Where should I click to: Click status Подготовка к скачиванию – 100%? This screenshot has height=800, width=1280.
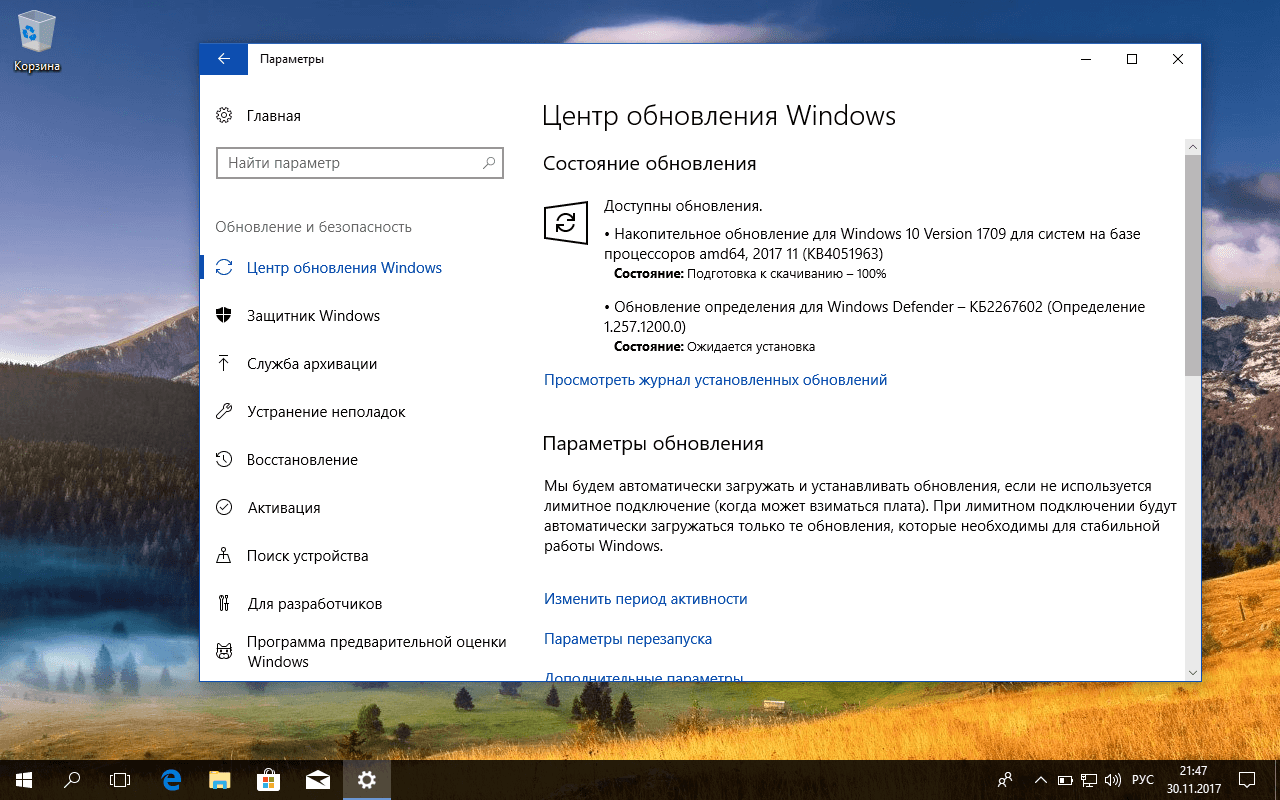pyautogui.click(x=750, y=273)
